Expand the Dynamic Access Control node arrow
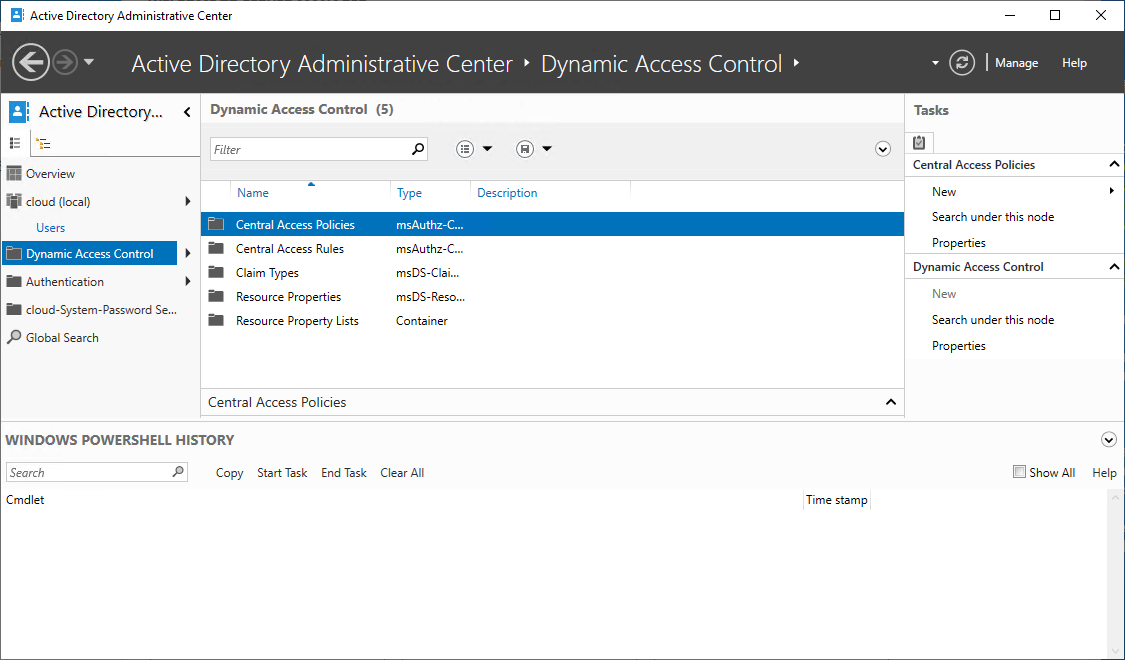The width and height of the screenshot is (1125, 660). click(x=188, y=253)
